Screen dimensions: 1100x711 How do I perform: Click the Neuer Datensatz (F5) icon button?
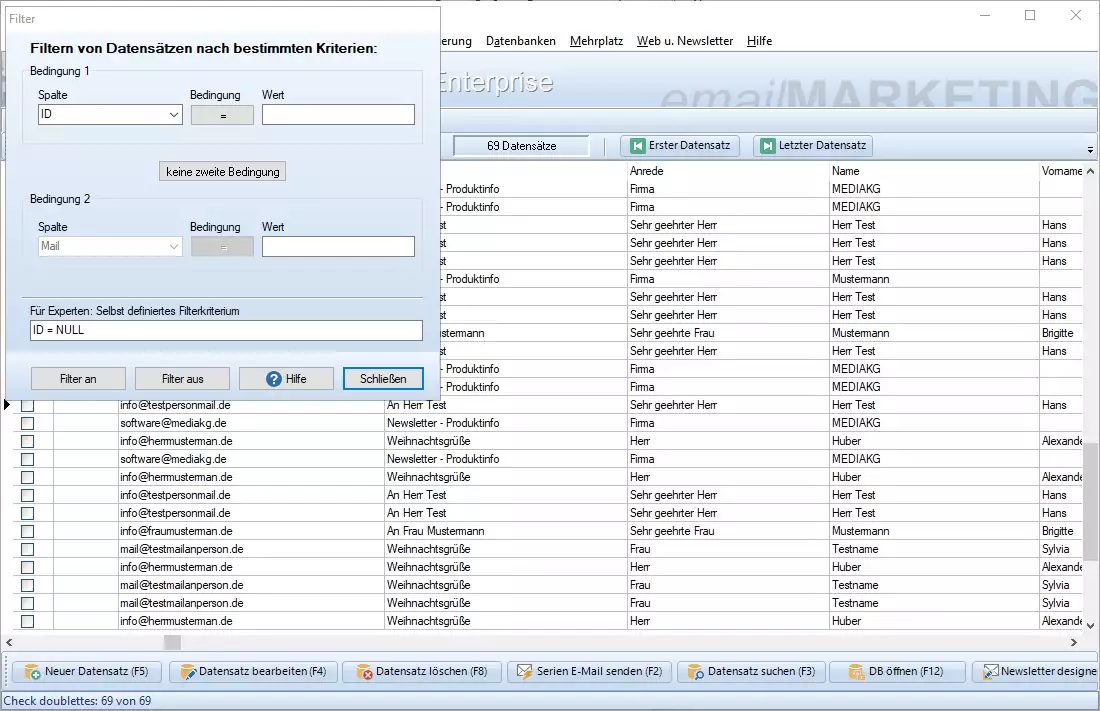tap(33, 672)
